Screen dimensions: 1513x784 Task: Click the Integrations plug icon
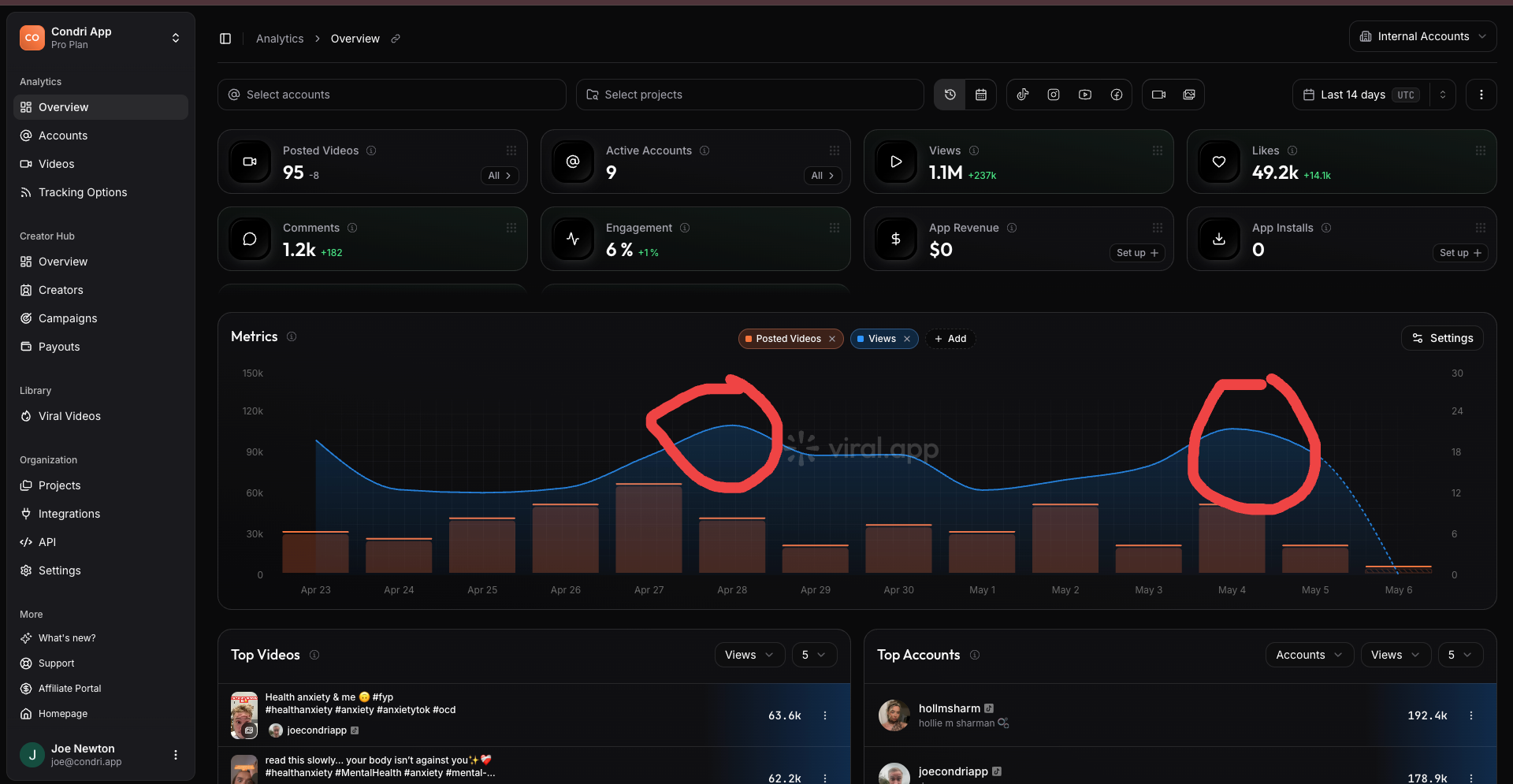pyautogui.click(x=26, y=514)
